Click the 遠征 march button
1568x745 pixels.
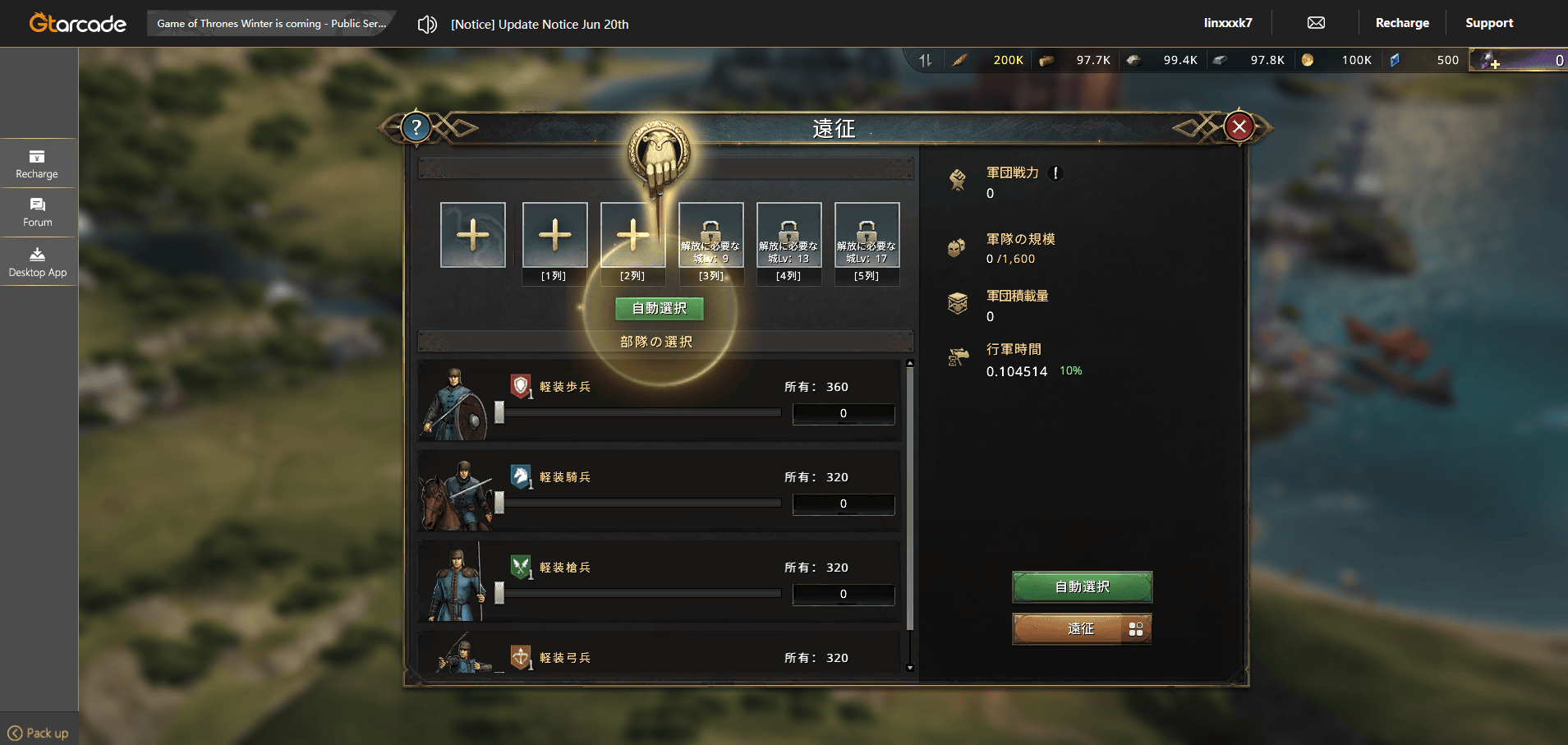point(1081,629)
